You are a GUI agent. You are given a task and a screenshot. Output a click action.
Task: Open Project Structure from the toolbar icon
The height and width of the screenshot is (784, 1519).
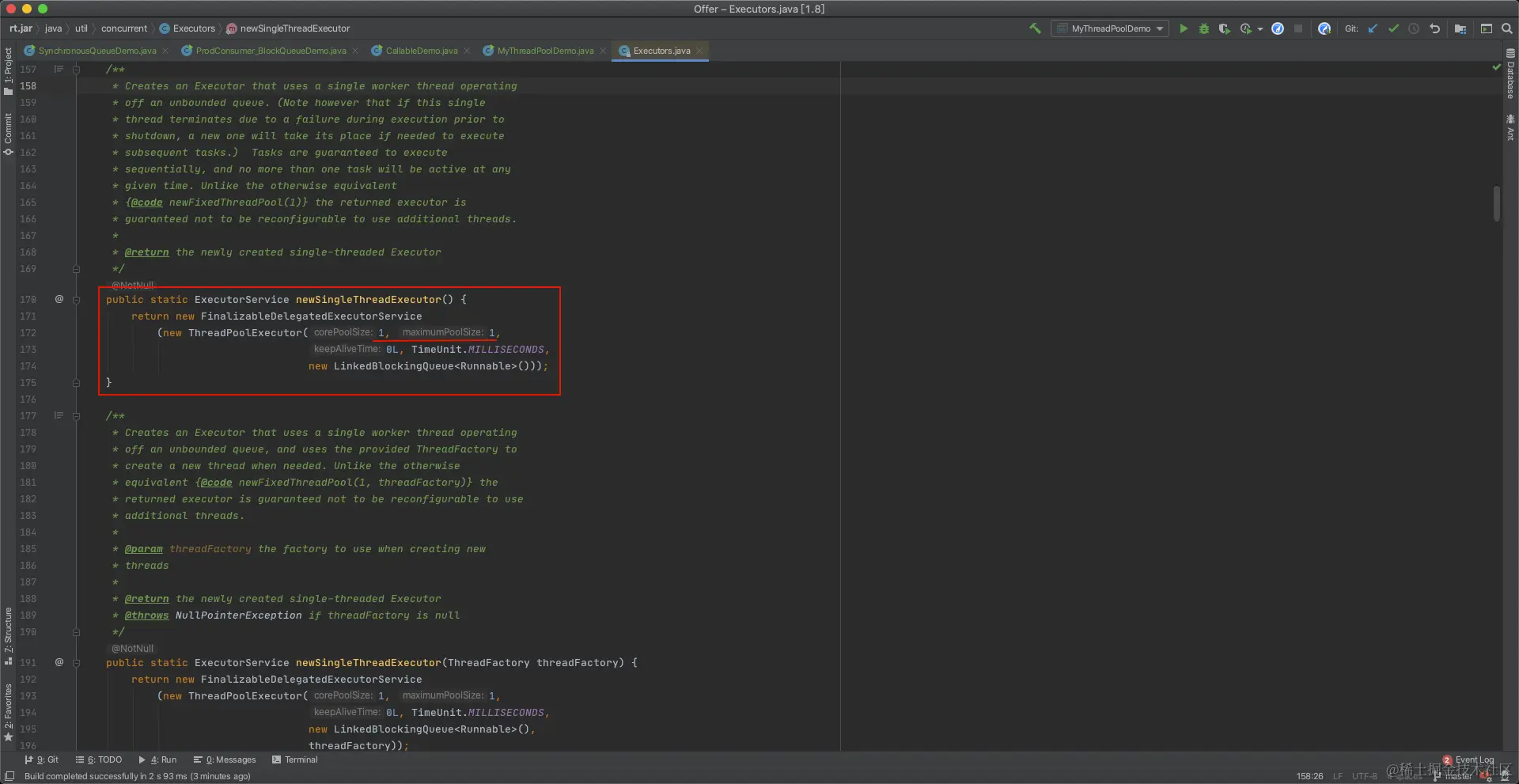tap(1460, 28)
